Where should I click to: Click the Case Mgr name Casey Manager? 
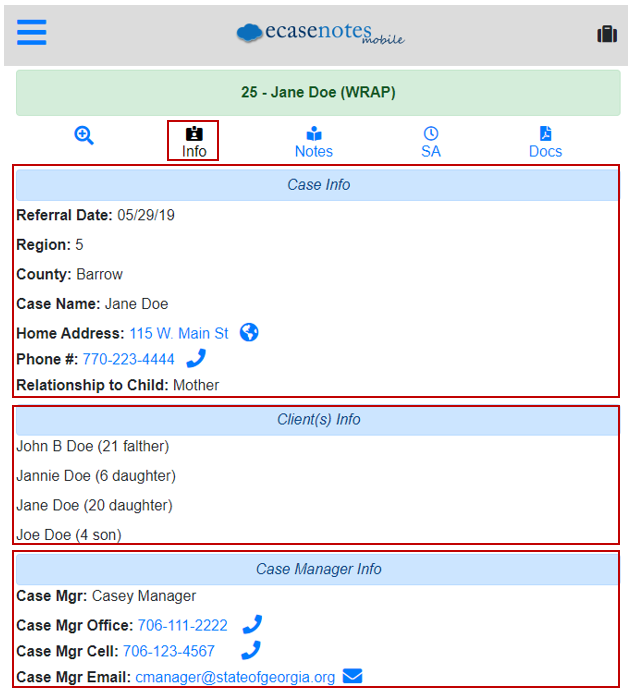point(144,596)
